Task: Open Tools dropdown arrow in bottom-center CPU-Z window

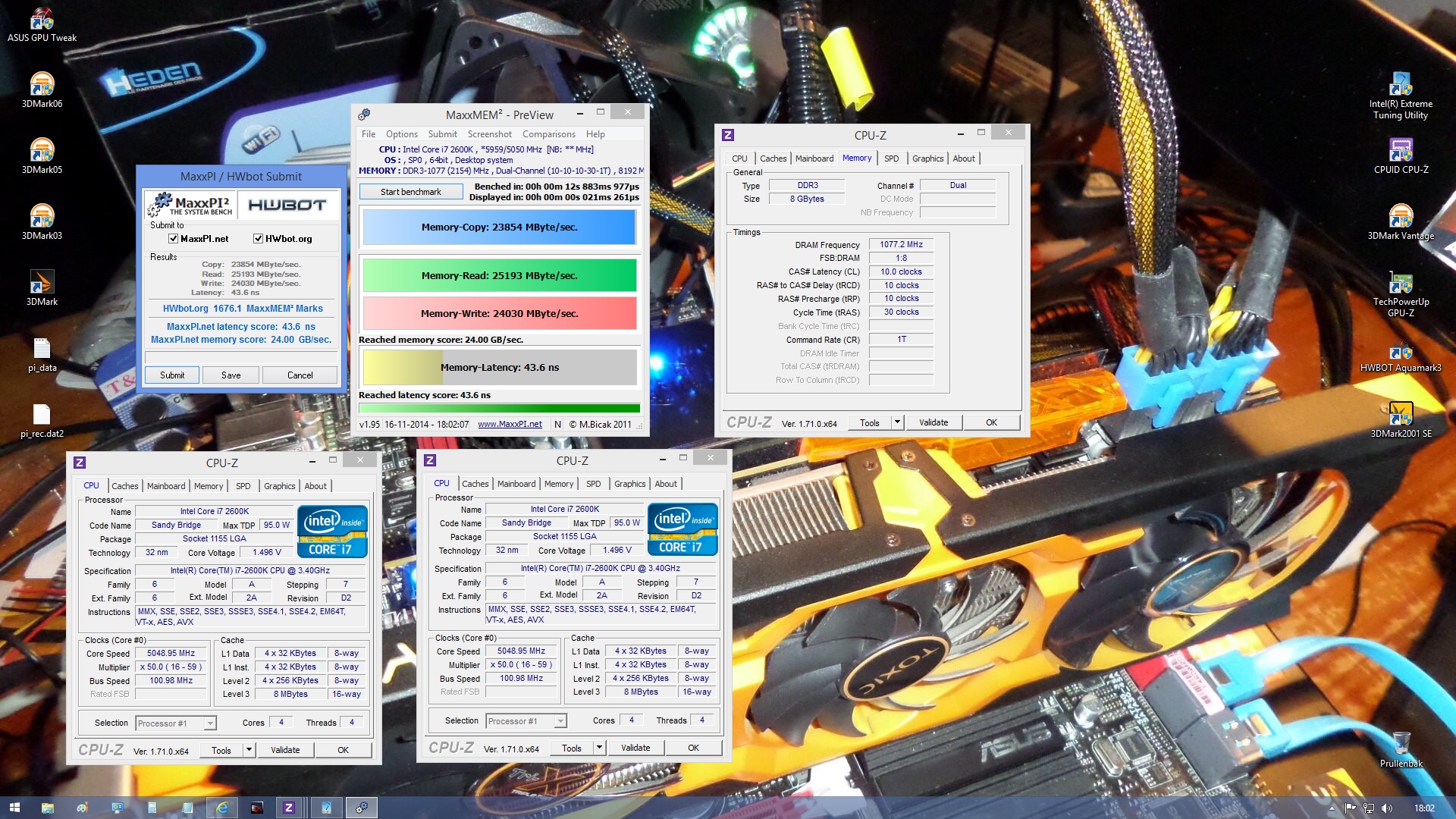Action: (x=599, y=748)
